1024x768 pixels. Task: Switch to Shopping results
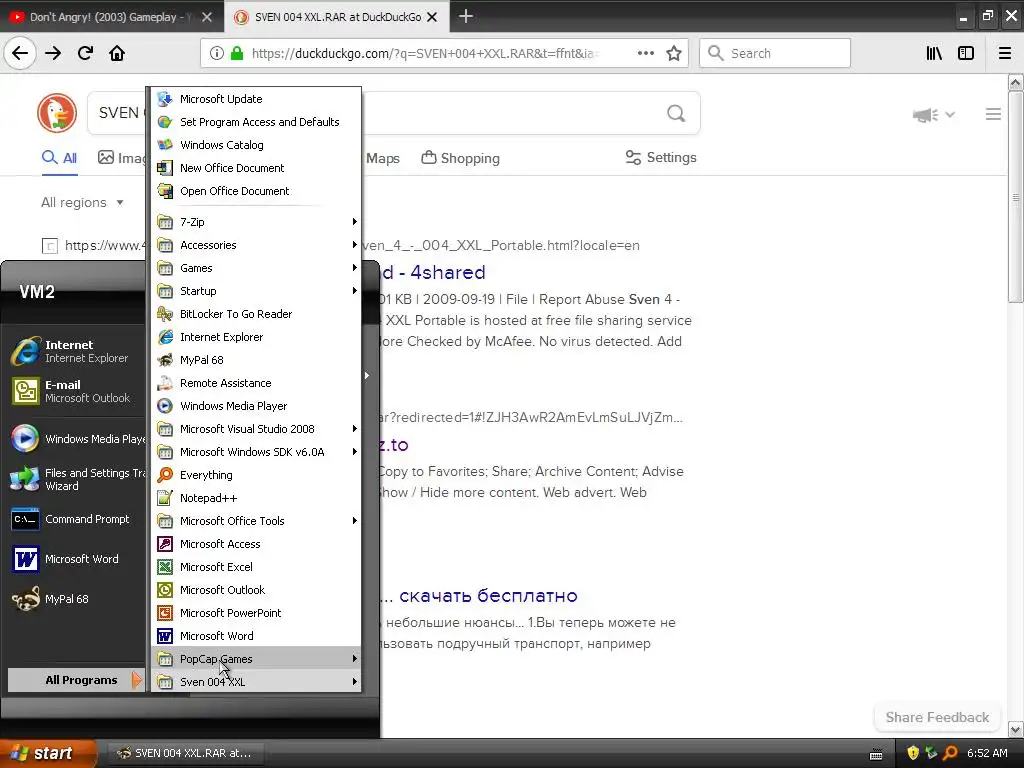(x=460, y=158)
